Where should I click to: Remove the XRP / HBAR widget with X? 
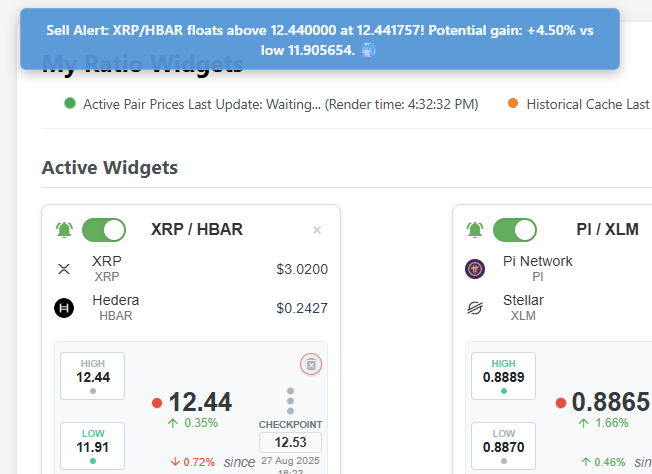(317, 230)
